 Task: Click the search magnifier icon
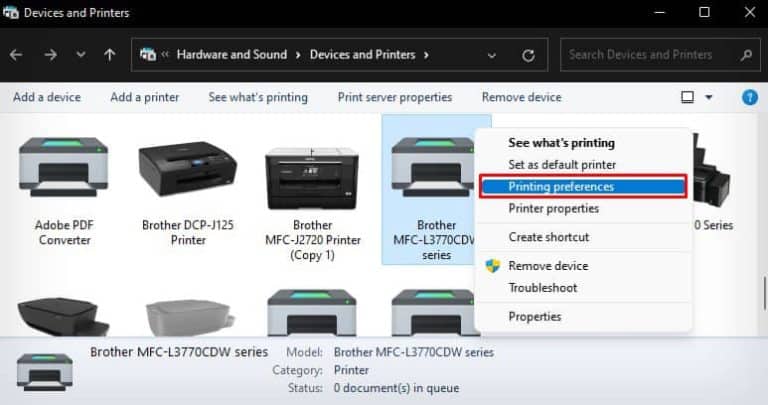point(745,55)
